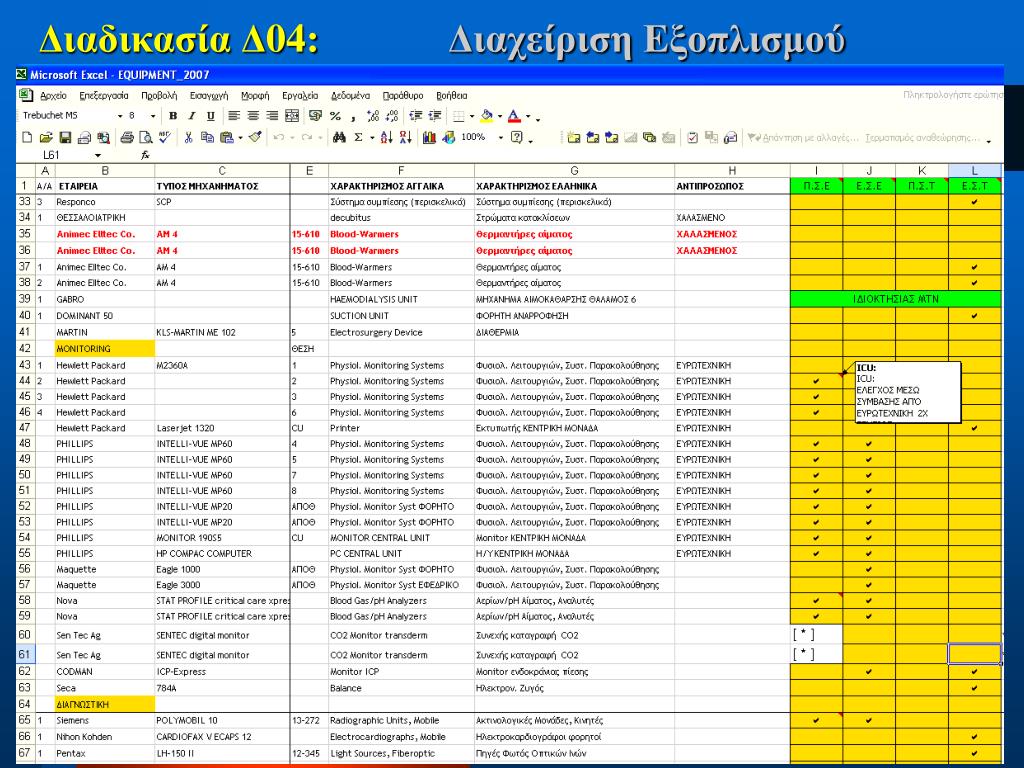Run the spelling check

(x=165, y=137)
